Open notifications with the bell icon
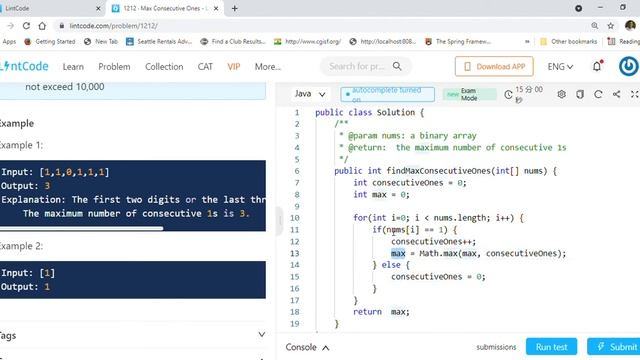Image resolution: width=640 pixels, height=360 pixels. coord(597,66)
